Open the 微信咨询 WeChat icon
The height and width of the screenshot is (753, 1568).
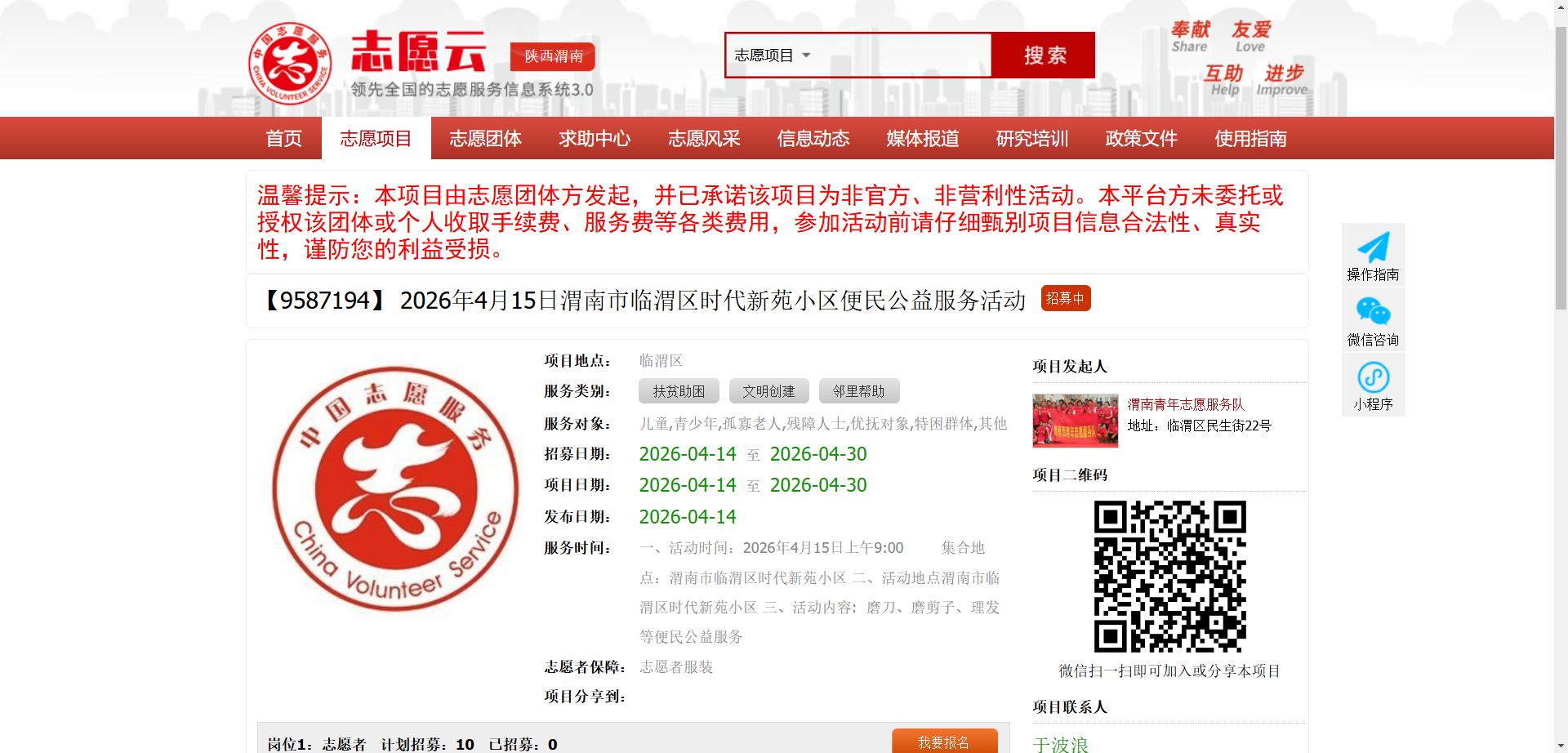pos(1373,312)
